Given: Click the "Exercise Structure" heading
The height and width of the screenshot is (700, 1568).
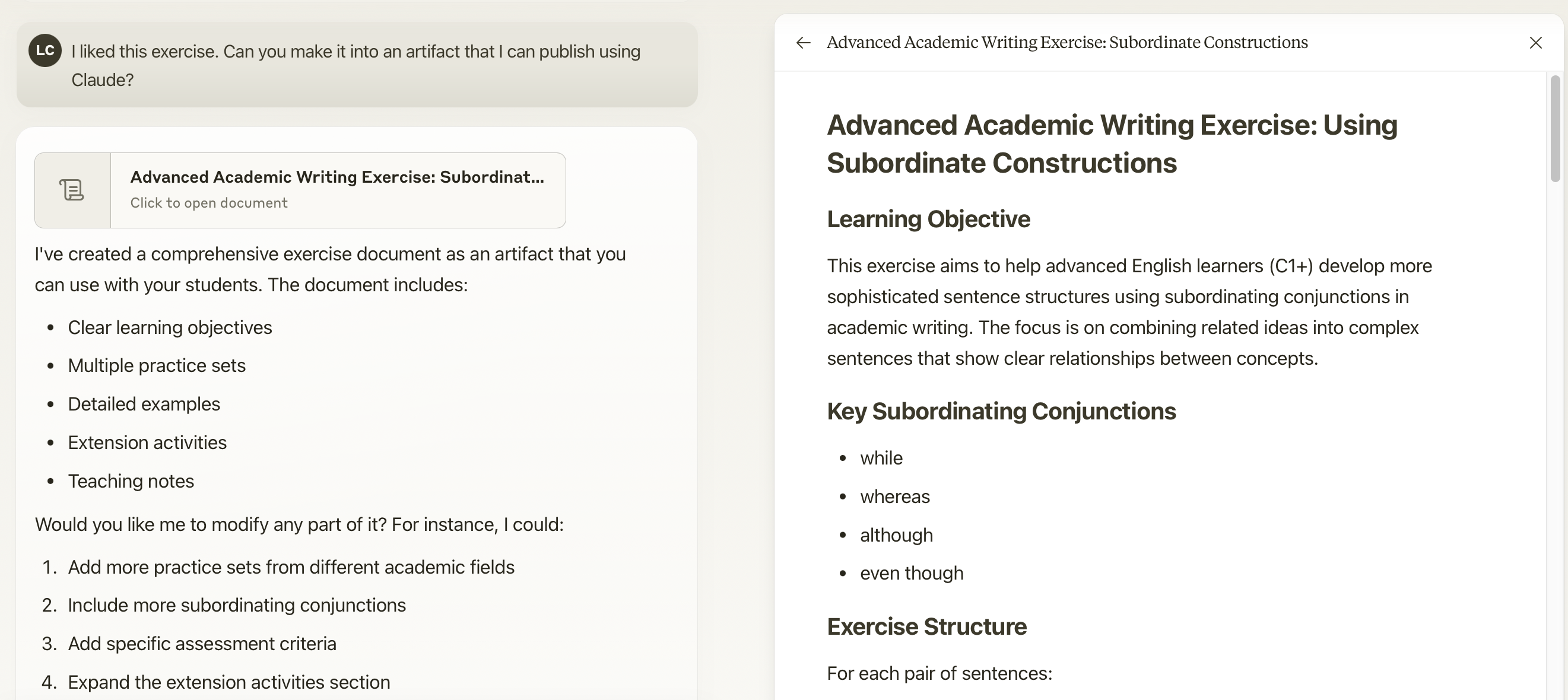Looking at the screenshot, I should coord(926,626).
